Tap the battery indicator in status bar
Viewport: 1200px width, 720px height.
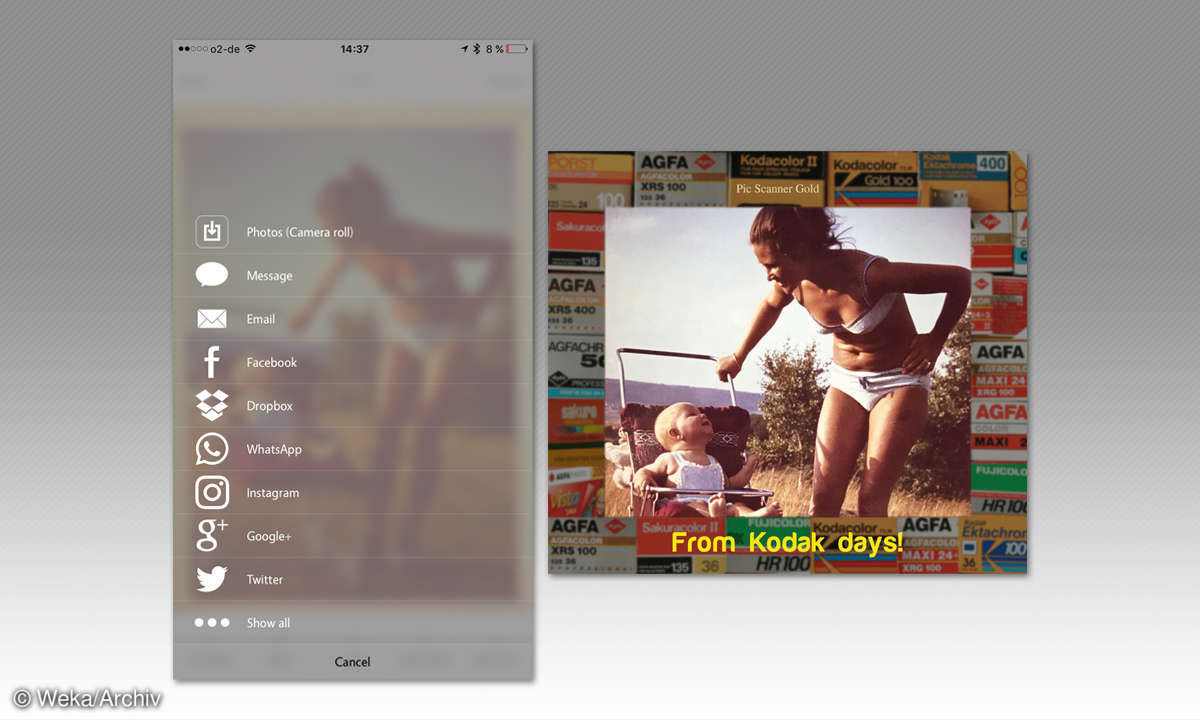pyautogui.click(x=517, y=48)
